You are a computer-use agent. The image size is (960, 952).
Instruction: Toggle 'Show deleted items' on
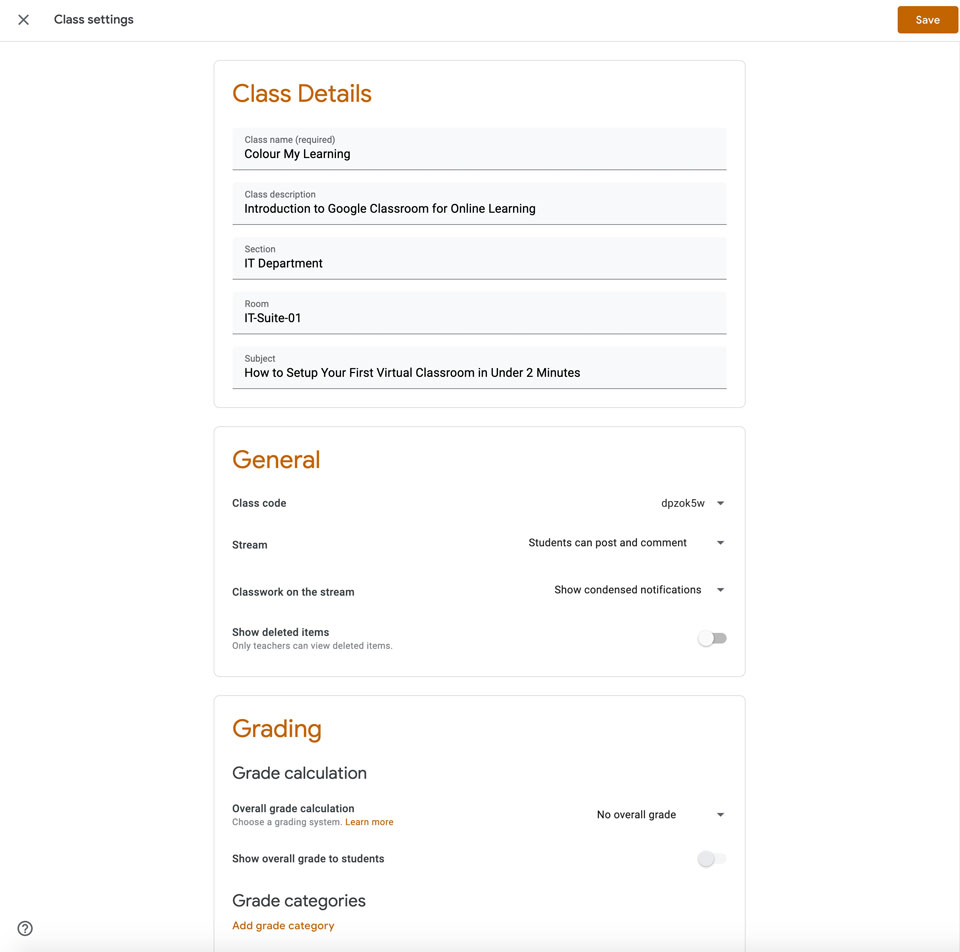(x=712, y=638)
